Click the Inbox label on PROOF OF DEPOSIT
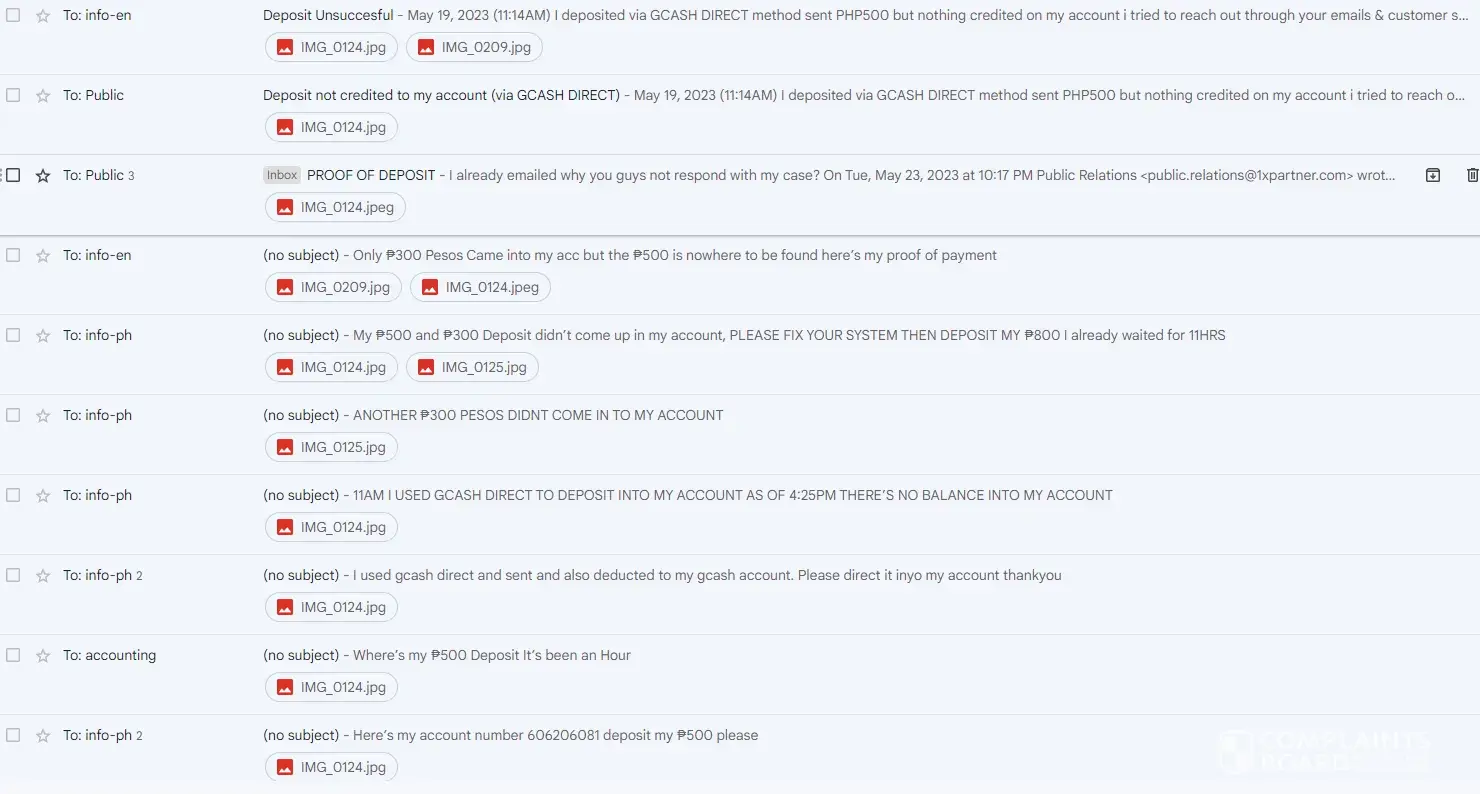The image size is (1480, 794). point(282,175)
